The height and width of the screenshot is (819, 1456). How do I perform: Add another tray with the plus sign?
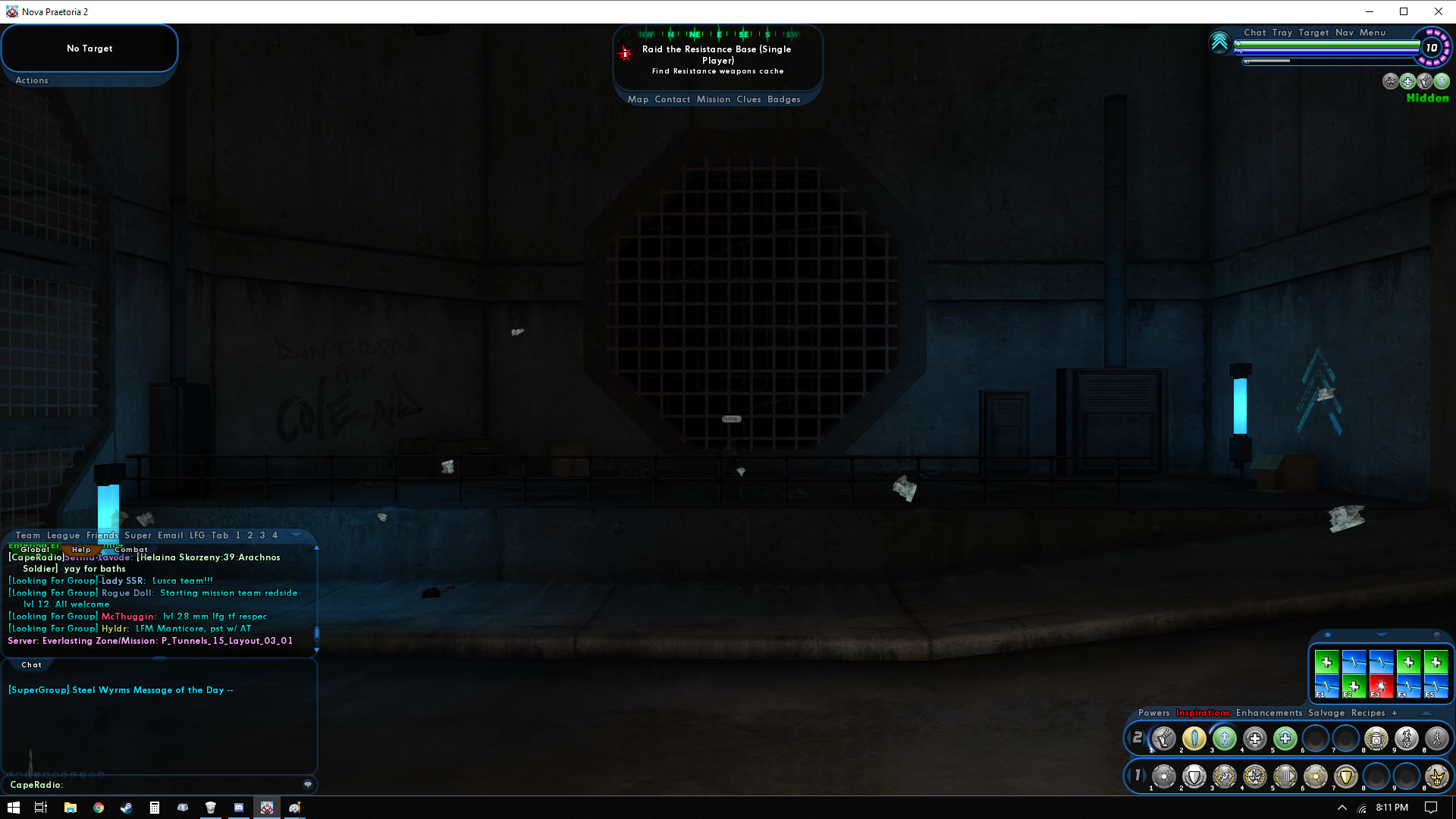point(1394,713)
